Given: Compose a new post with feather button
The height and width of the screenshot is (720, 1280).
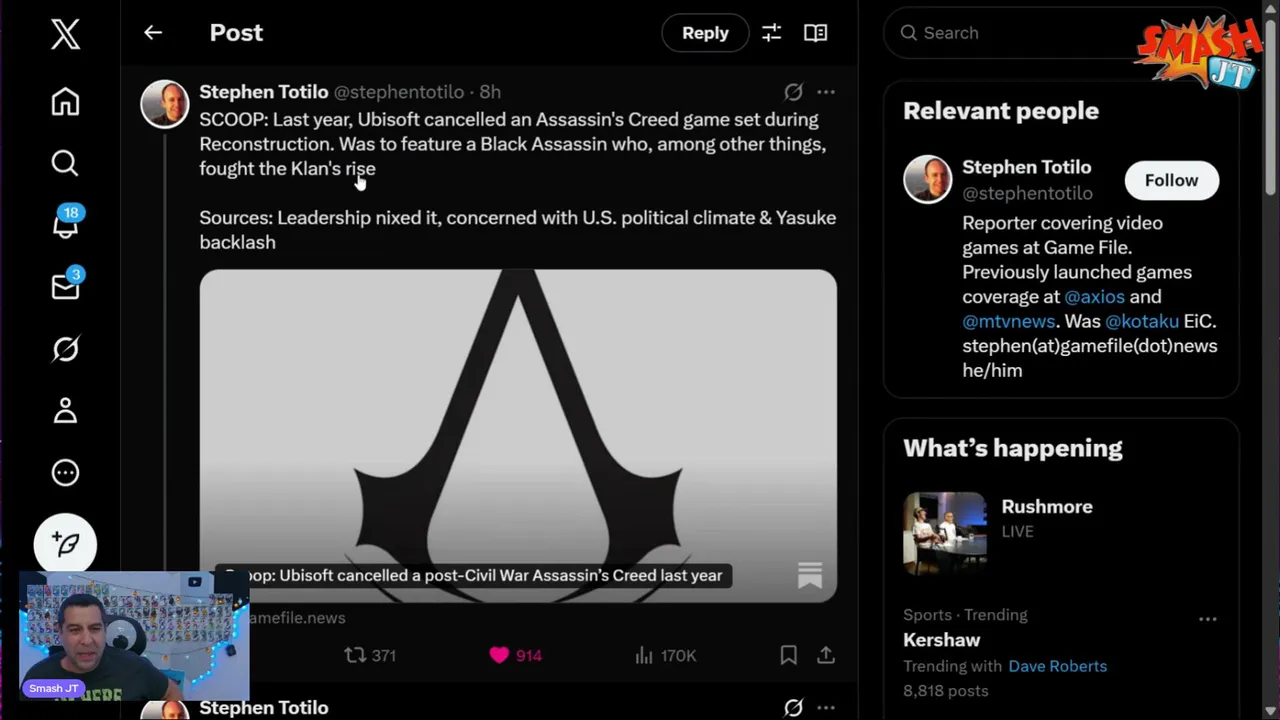Looking at the screenshot, I should click(65, 544).
